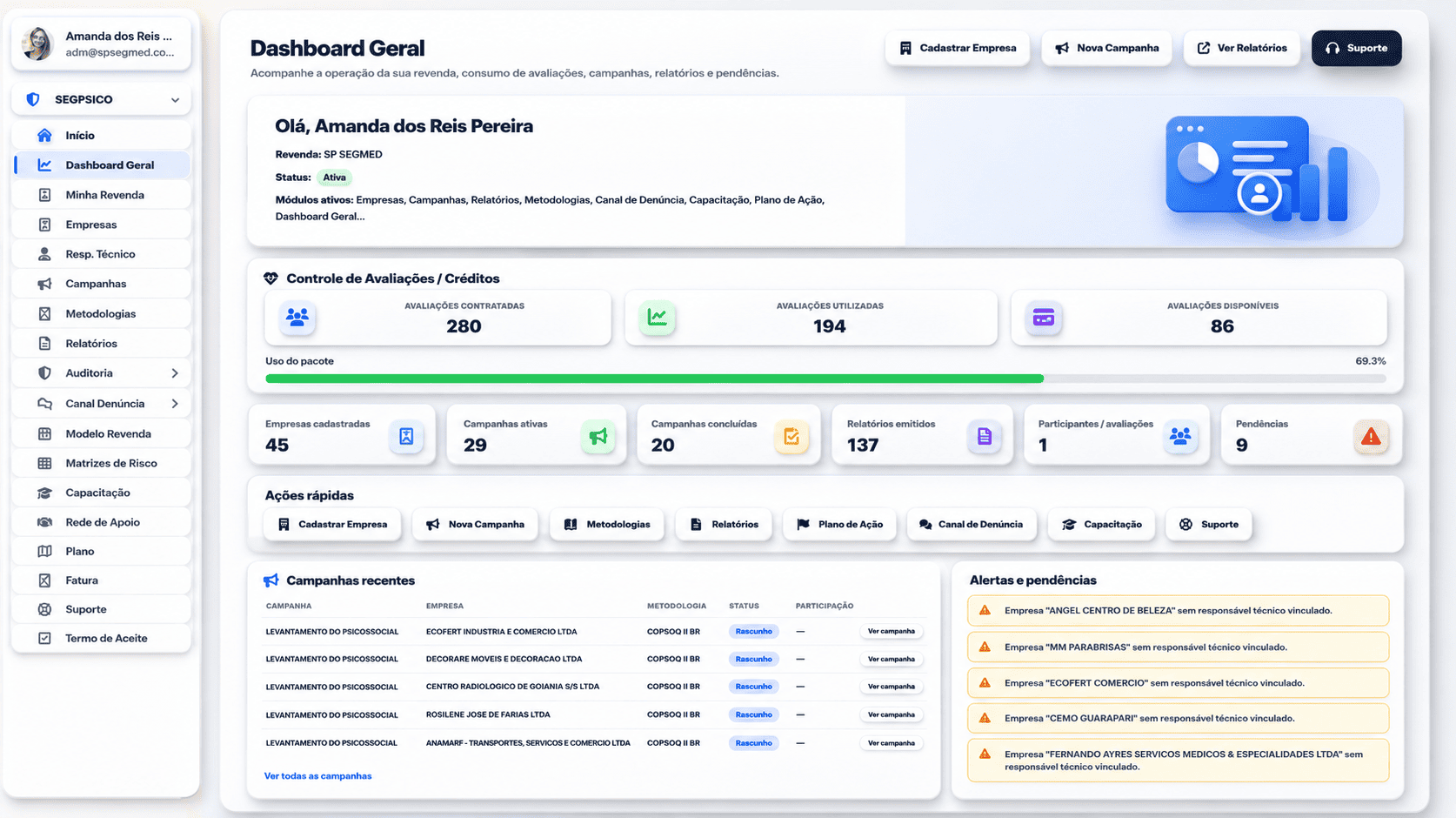Image resolution: width=1456 pixels, height=818 pixels.
Task: Click Metodologias quick action button
Action: pyautogui.click(x=607, y=525)
